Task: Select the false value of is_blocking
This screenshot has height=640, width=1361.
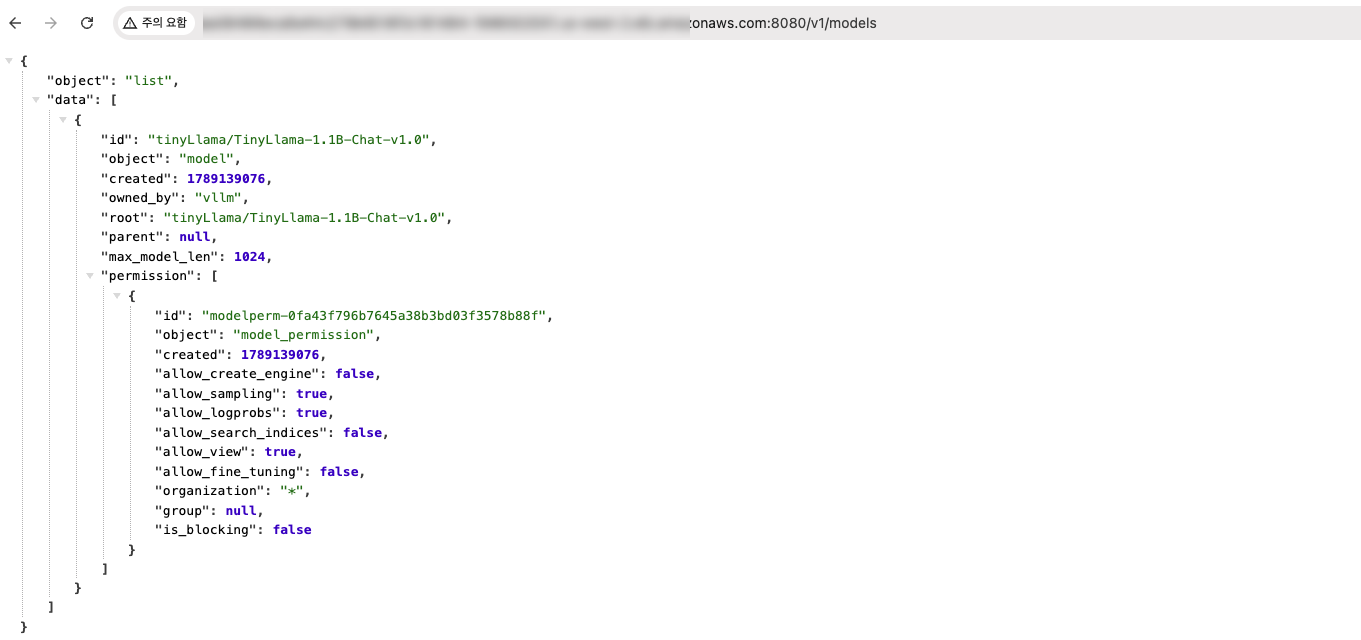Action: (292, 530)
